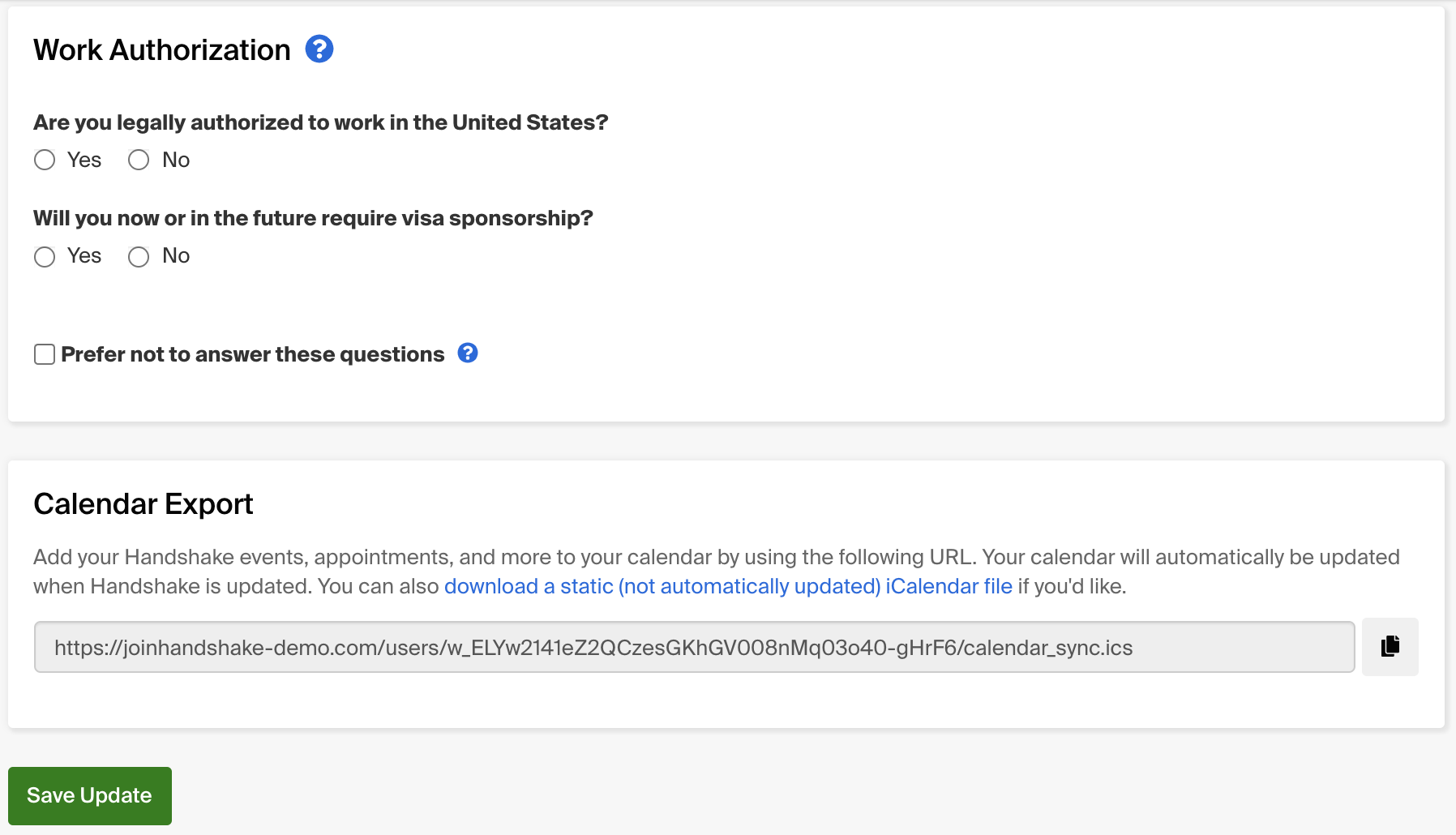Click the Yes label text under work authorization question

coord(84,160)
